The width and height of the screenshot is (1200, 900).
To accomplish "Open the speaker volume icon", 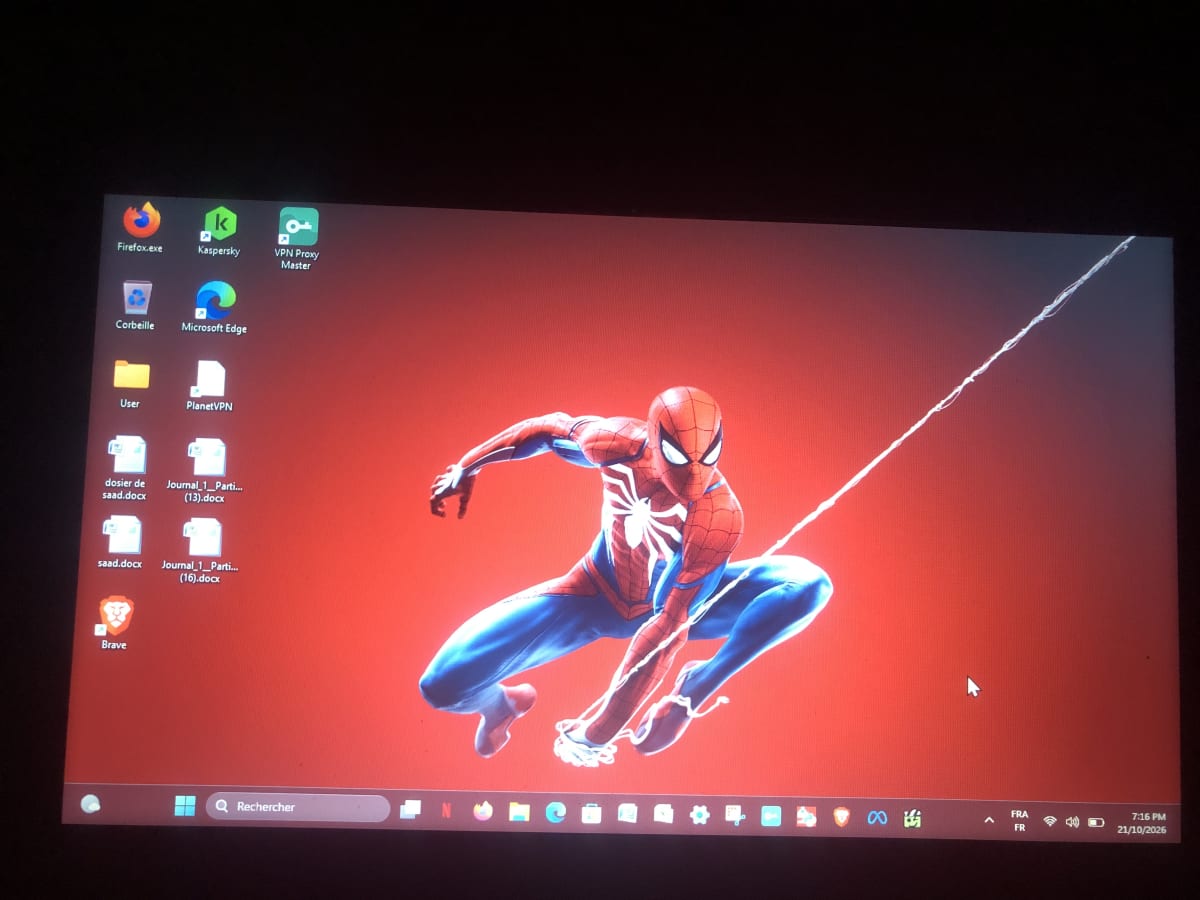I will coord(1072,822).
